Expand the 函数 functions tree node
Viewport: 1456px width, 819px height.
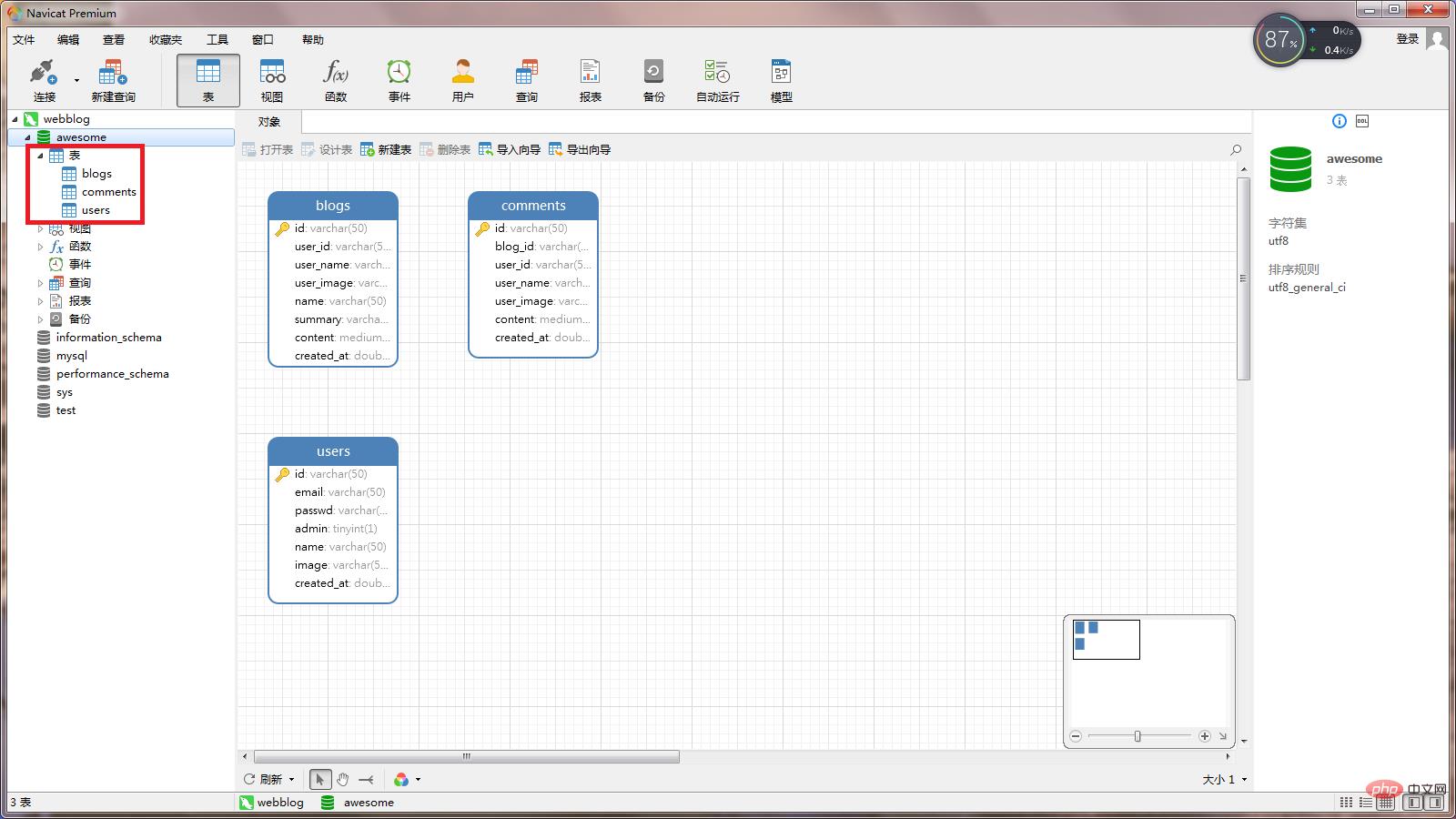[x=40, y=247]
